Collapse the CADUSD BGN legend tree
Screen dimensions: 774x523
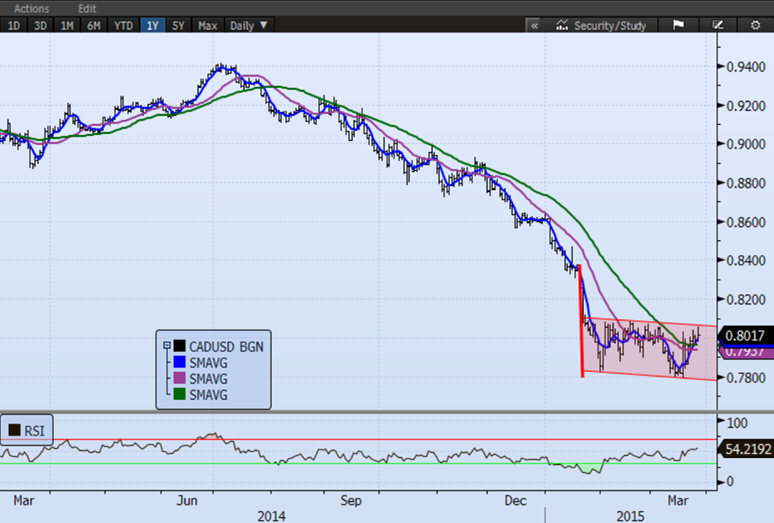click(x=166, y=346)
